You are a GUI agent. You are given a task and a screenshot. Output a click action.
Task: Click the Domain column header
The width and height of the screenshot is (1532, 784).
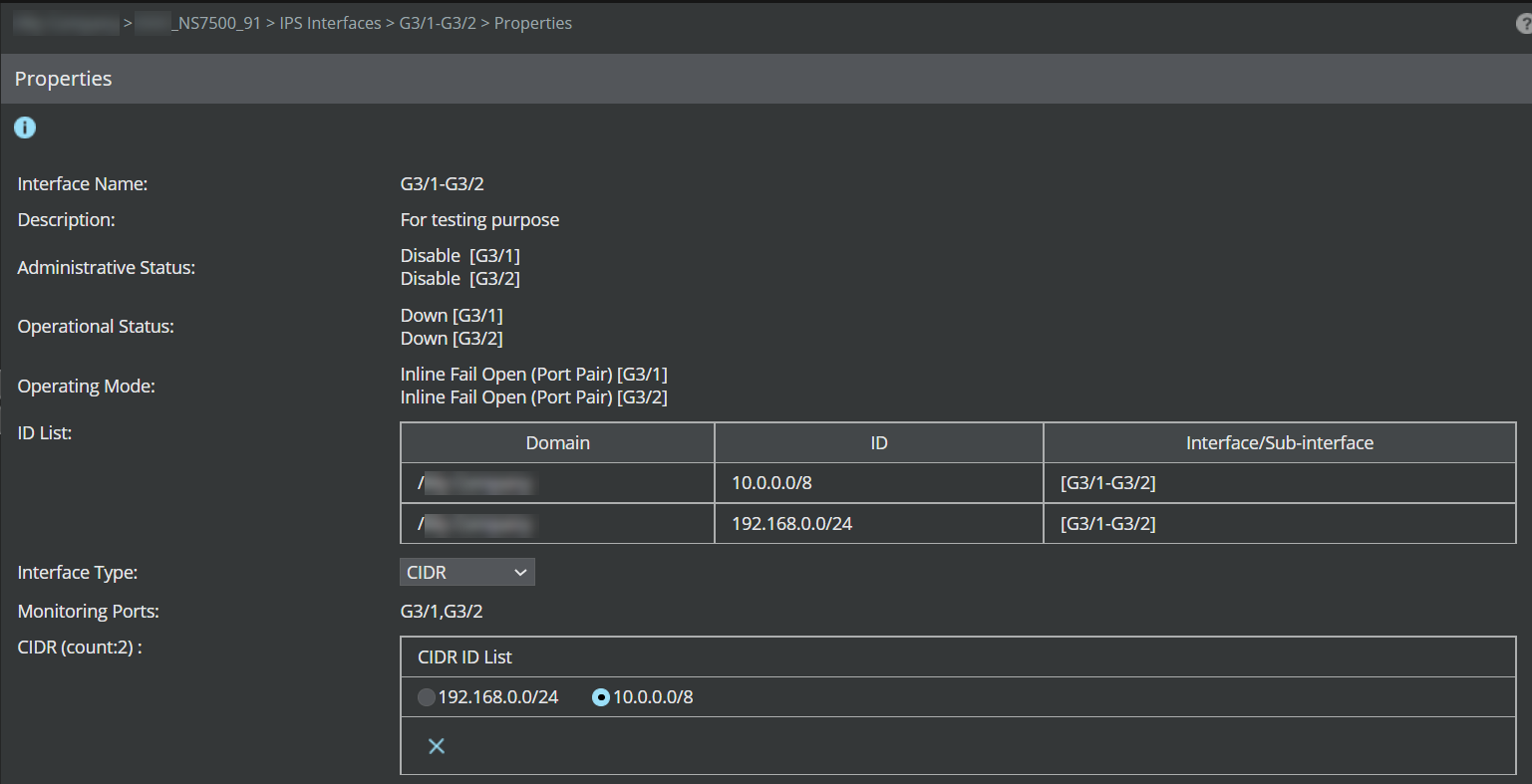coord(558,443)
